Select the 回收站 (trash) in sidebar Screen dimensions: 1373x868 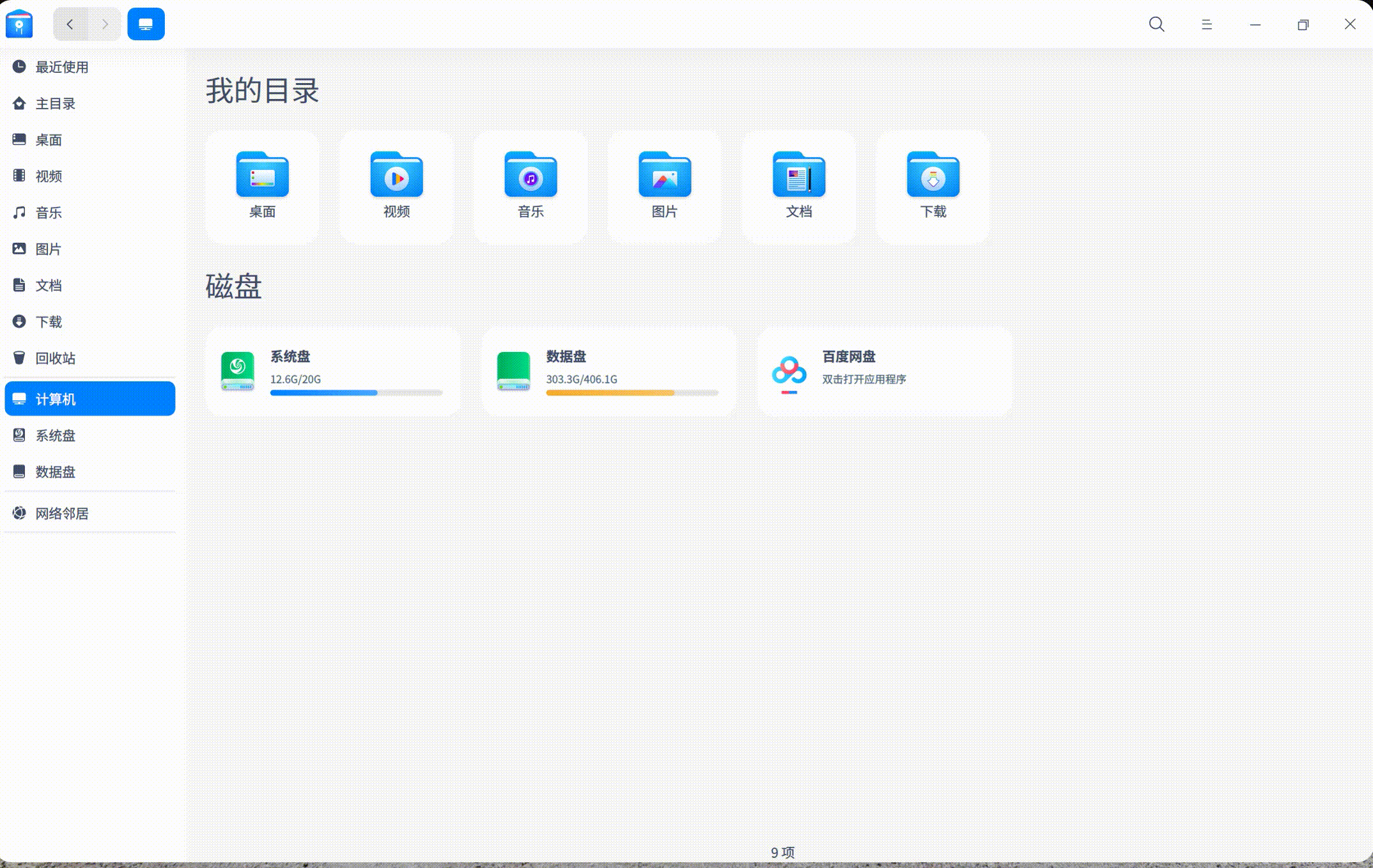[x=55, y=358]
